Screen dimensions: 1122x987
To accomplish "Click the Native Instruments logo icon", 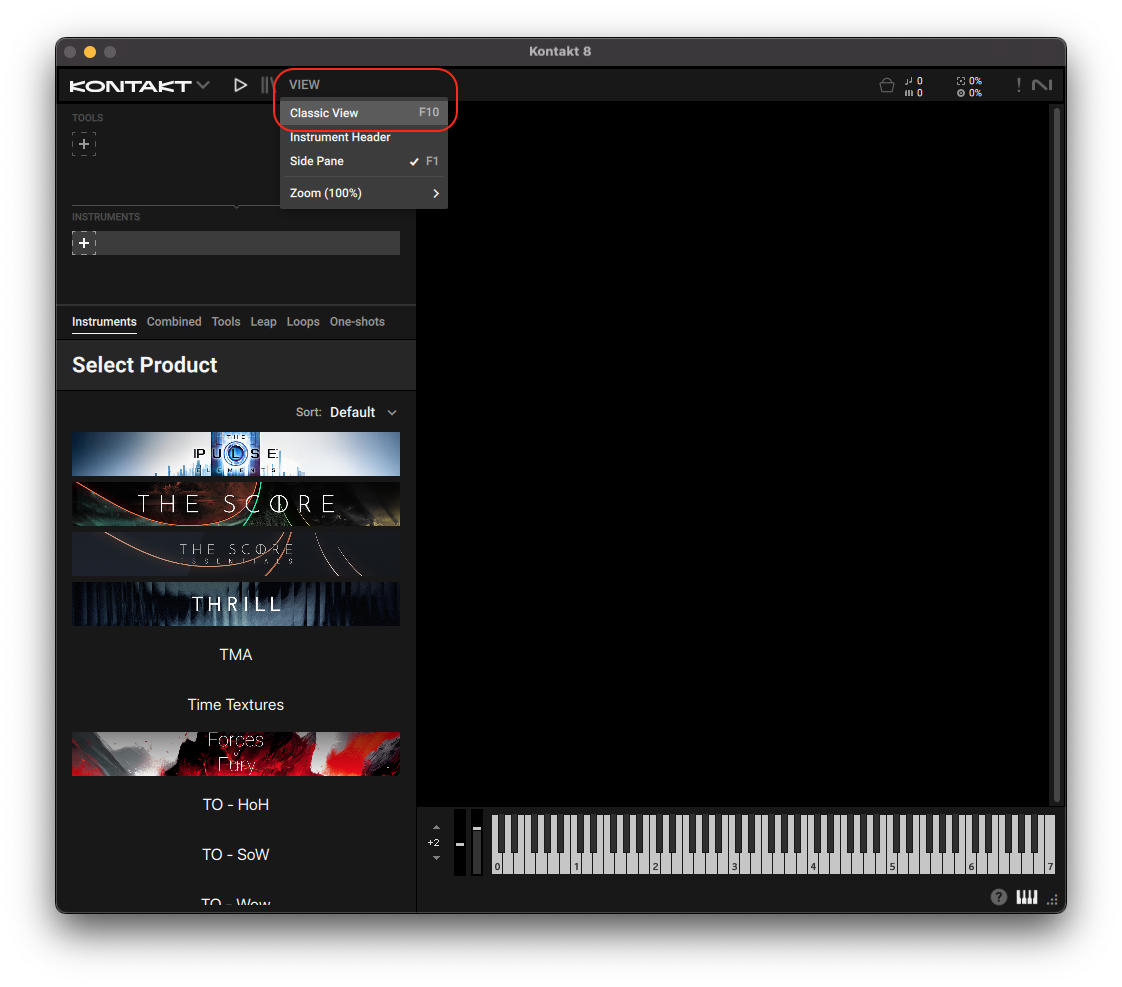I will [x=1042, y=85].
